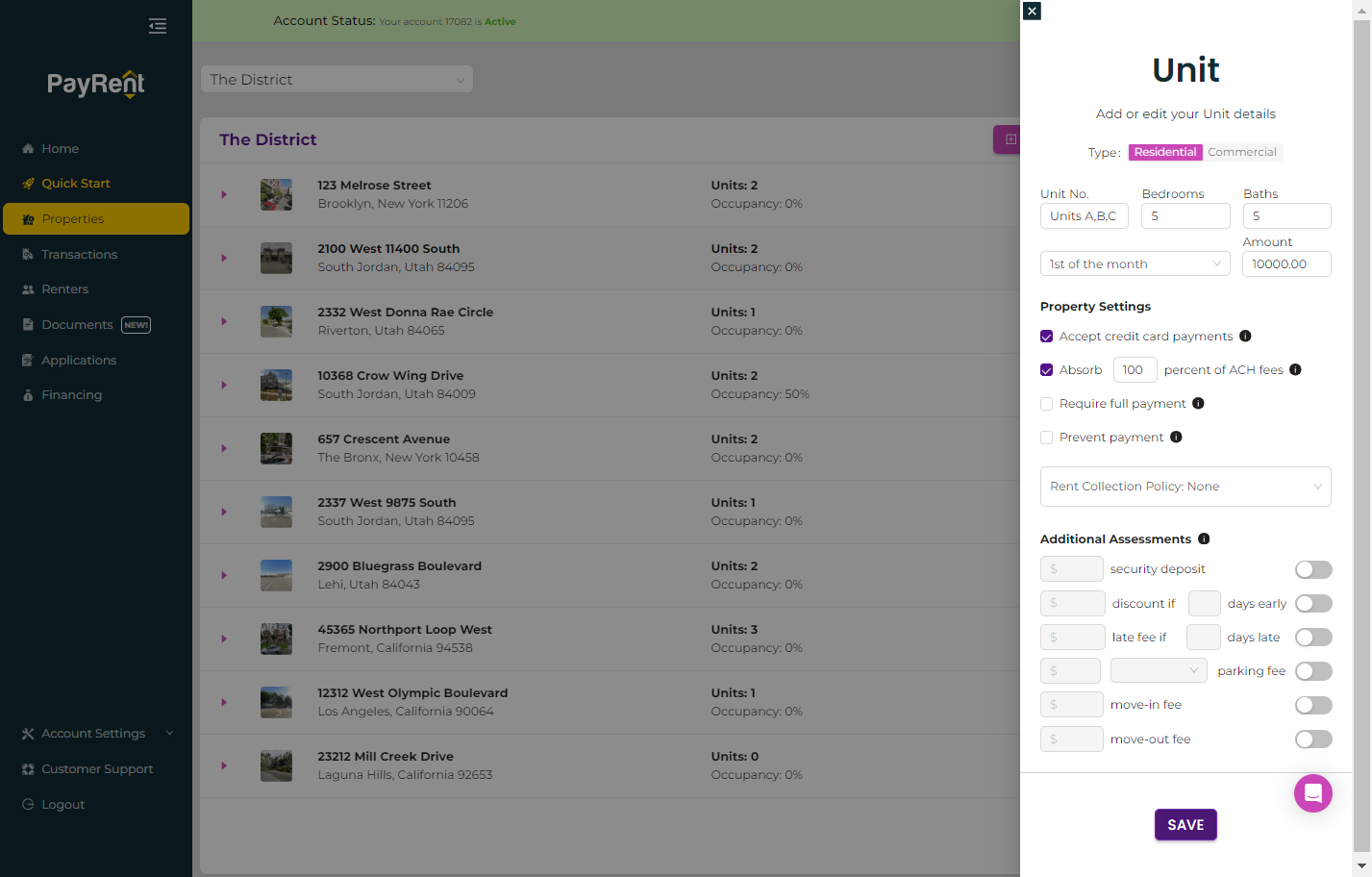Open the 1st of the month dropdown

1135,264
